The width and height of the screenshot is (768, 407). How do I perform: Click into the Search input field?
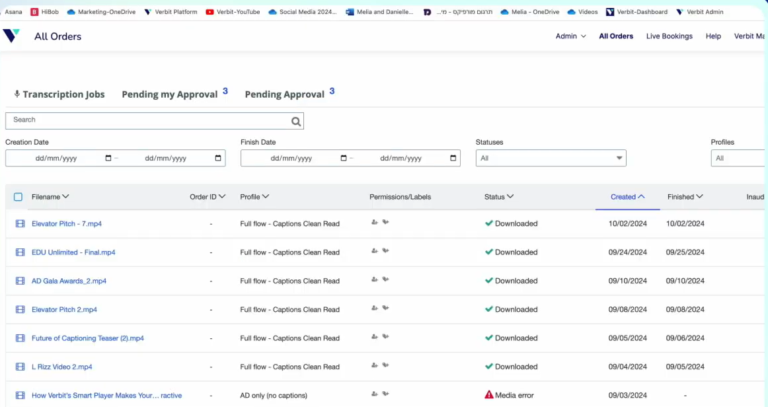point(150,120)
